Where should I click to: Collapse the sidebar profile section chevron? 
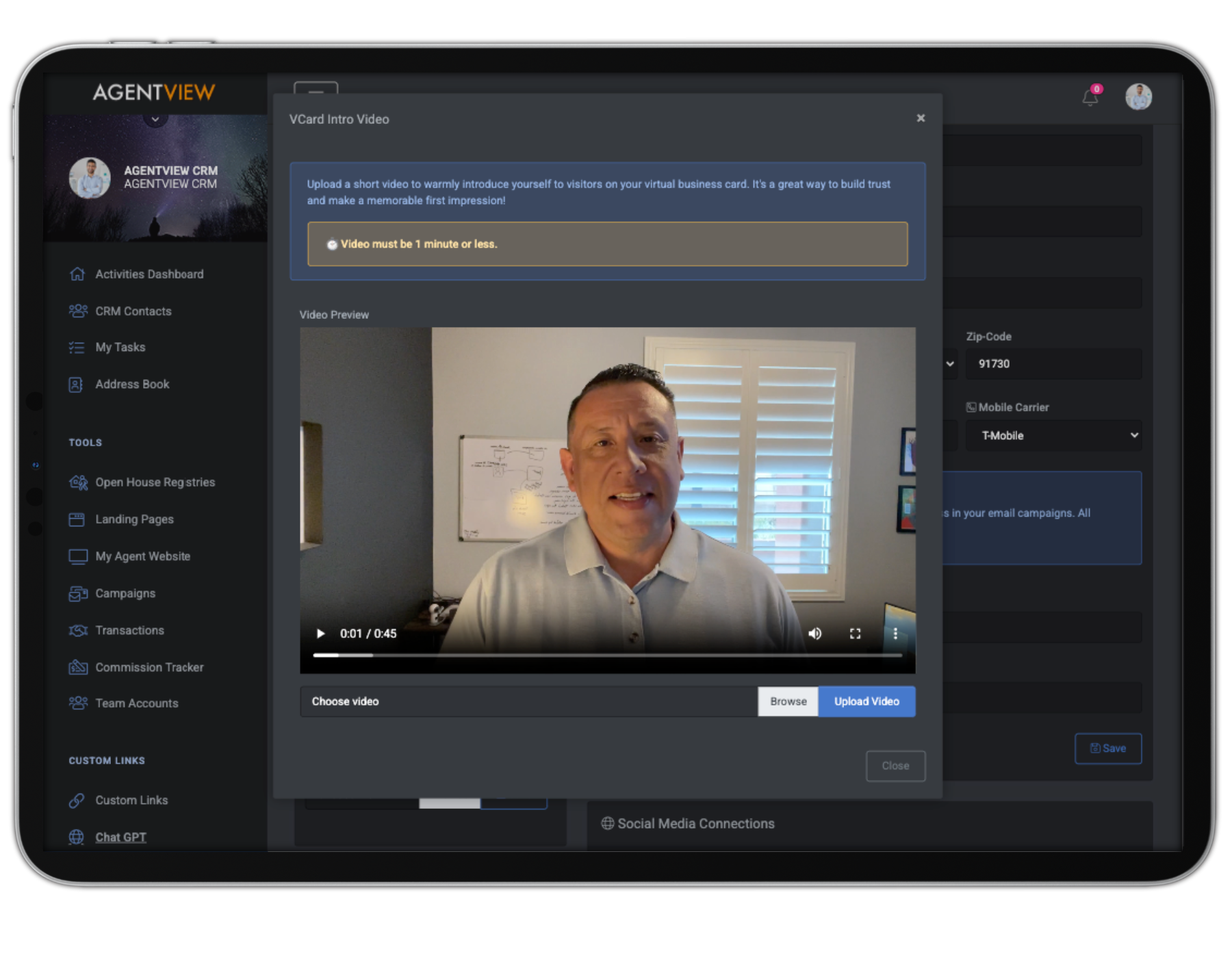coord(155,119)
